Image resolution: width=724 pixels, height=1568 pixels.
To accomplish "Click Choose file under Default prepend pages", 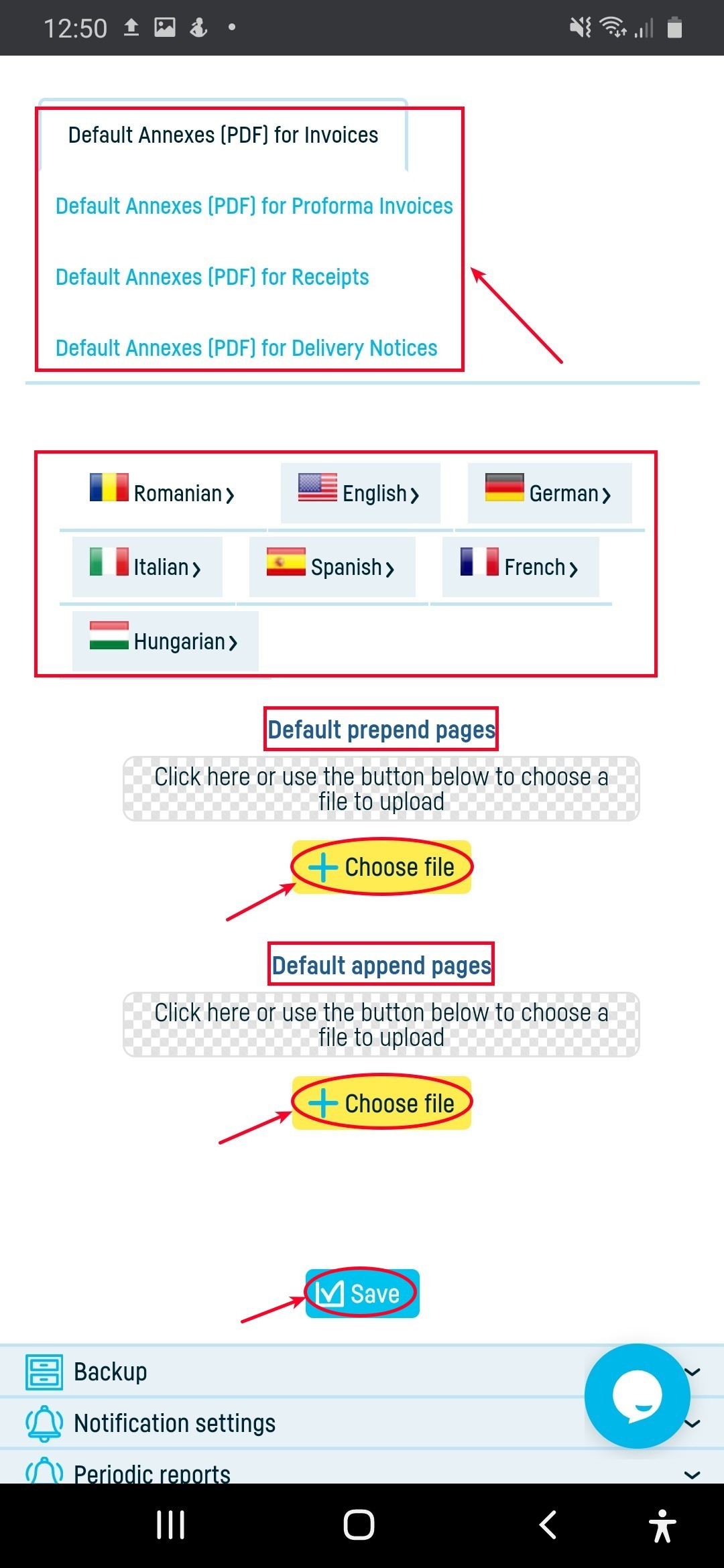I will point(382,867).
